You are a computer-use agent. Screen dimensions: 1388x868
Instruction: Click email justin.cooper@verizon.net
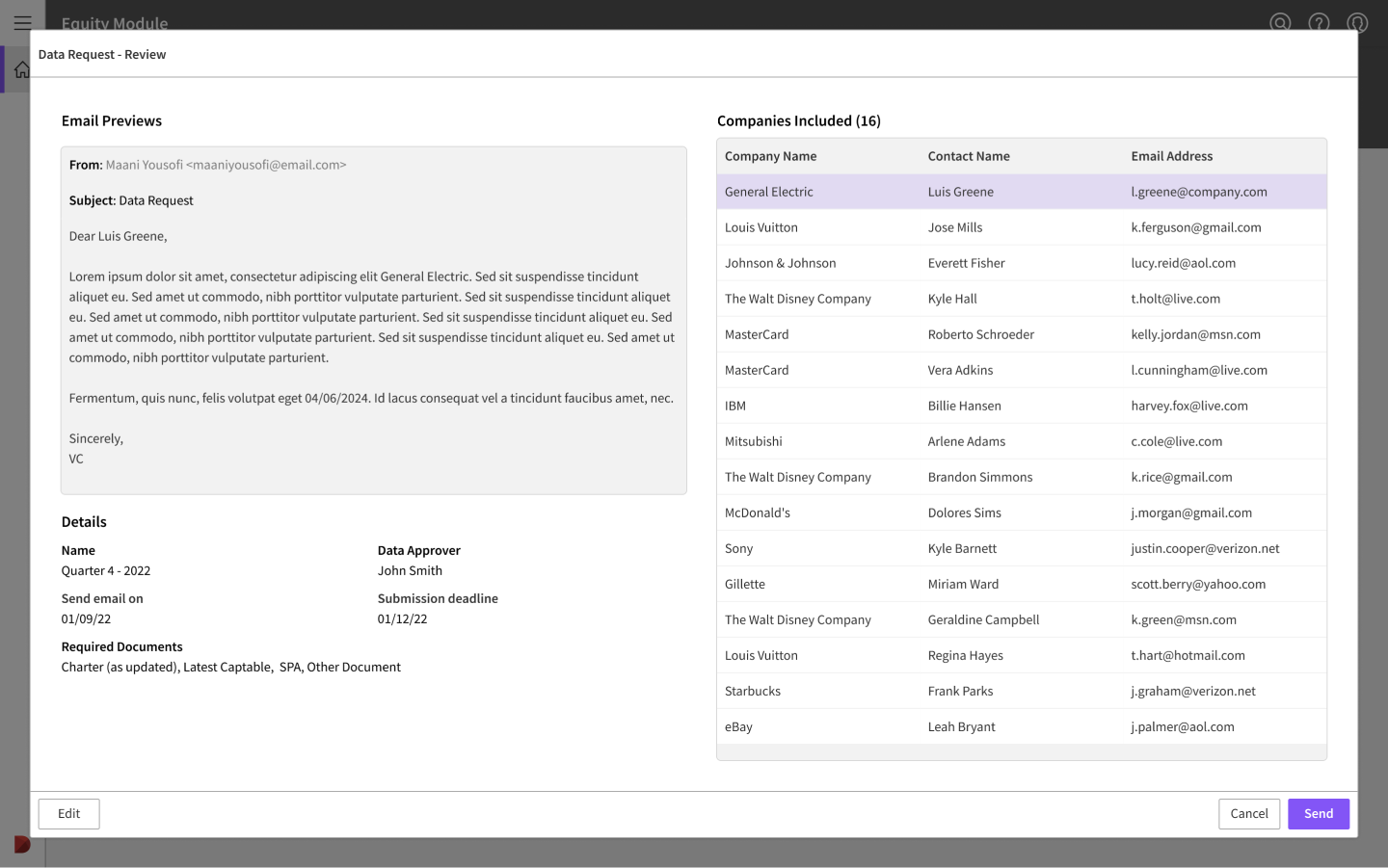pos(1206,548)
